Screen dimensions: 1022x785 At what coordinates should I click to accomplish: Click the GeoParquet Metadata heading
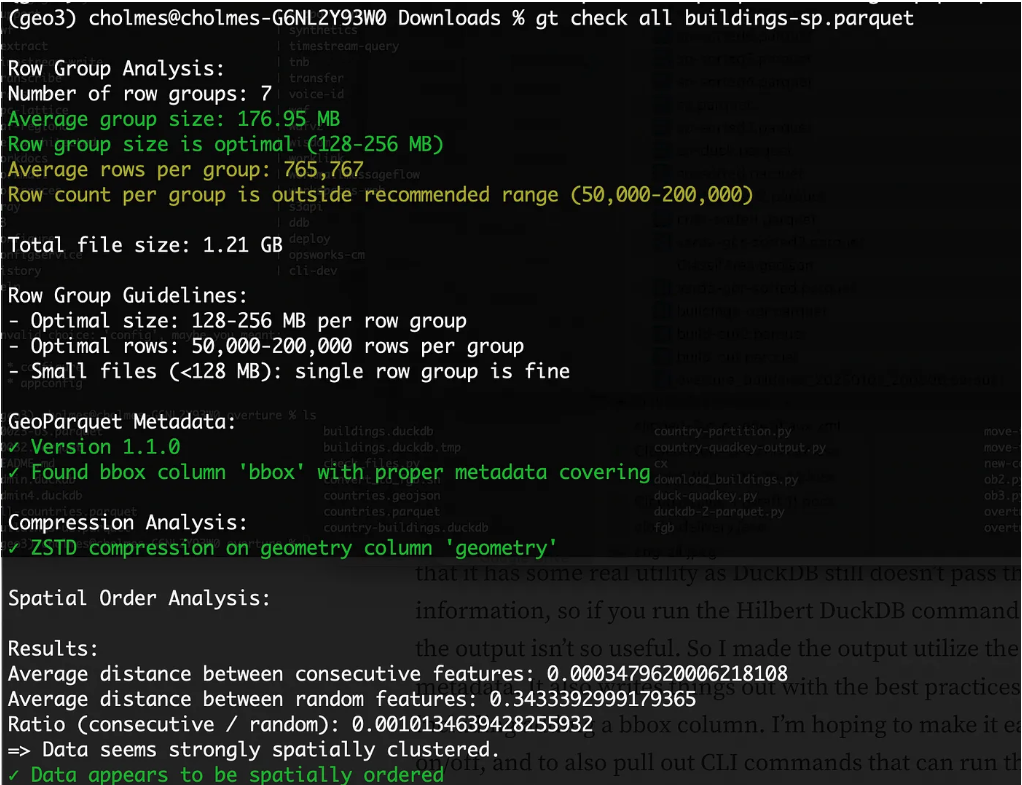pyautogui.click(x=122, y=422)
